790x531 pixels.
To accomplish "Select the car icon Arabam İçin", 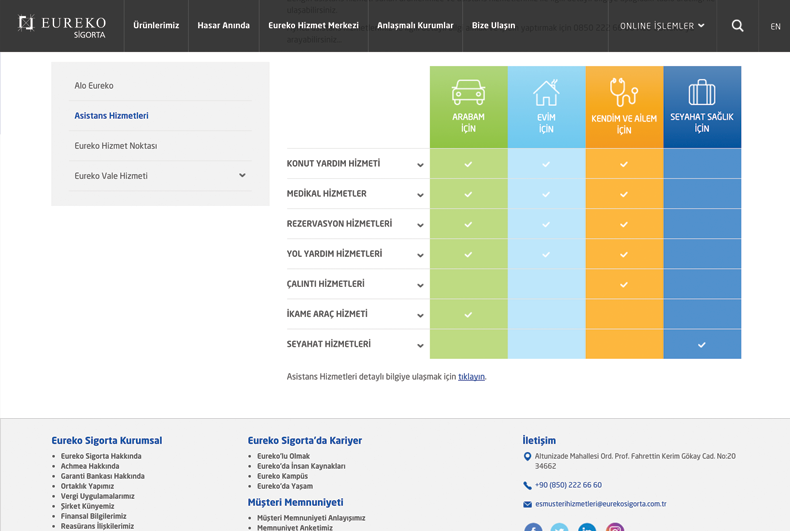I will [468, 92].
